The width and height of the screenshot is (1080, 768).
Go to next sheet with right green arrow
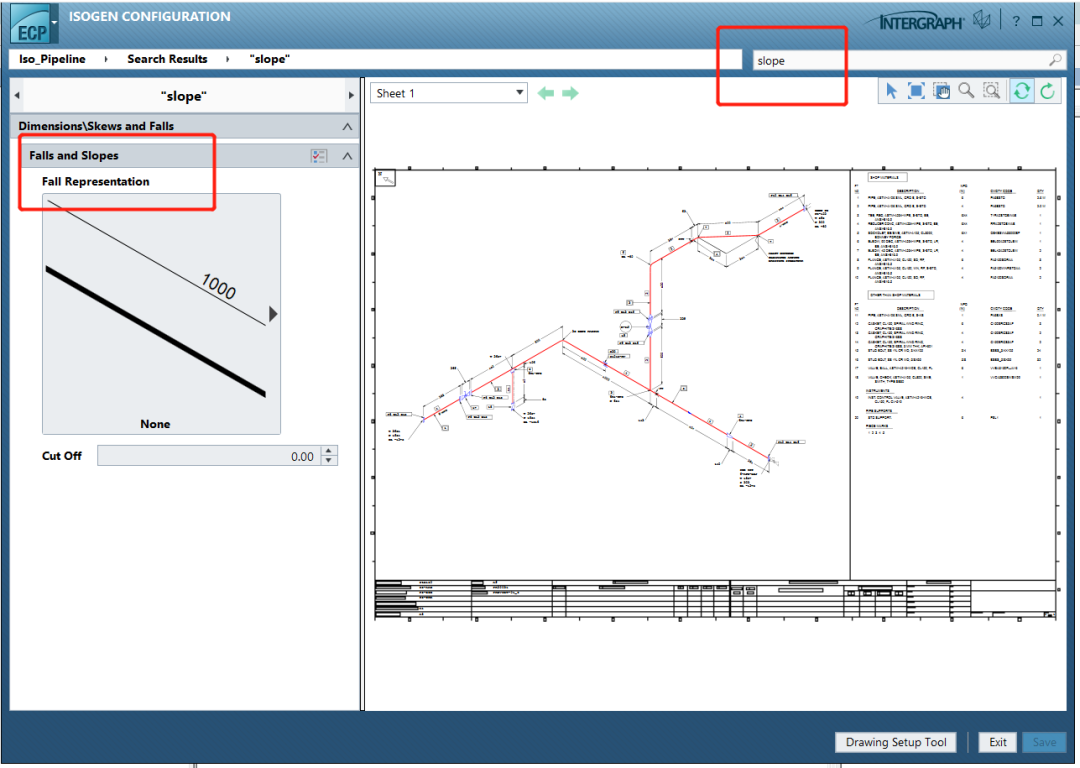click(x=570, y=93)
